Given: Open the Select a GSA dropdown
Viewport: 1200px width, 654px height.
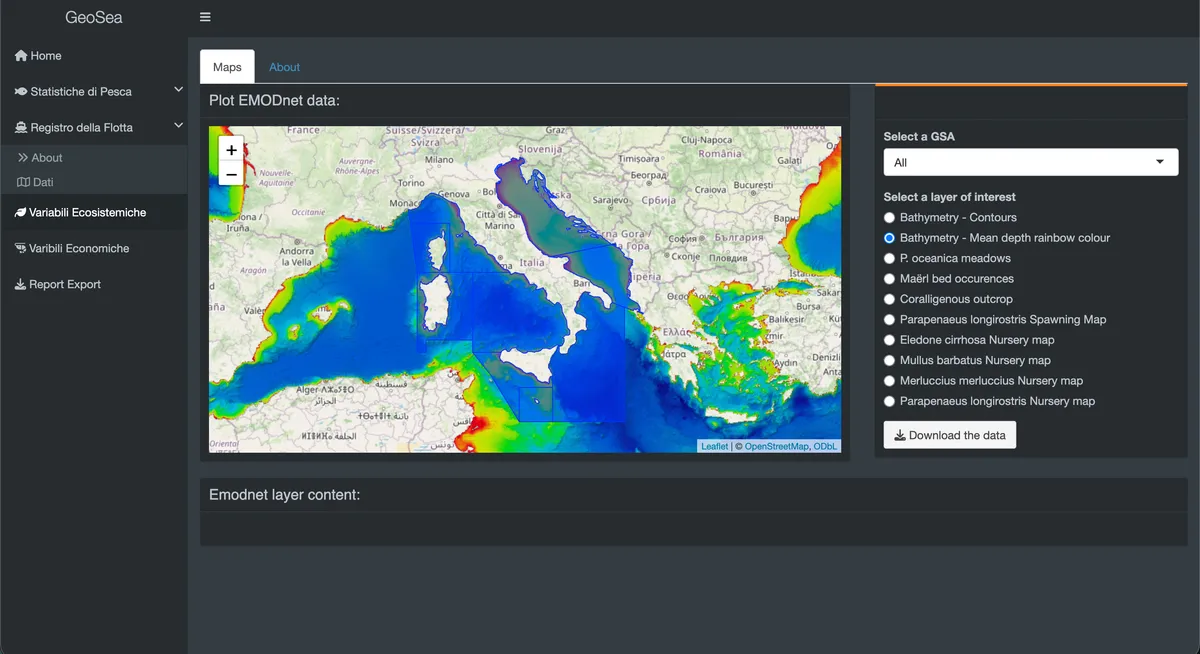Looking at the screenshot, I should 1031,162.
